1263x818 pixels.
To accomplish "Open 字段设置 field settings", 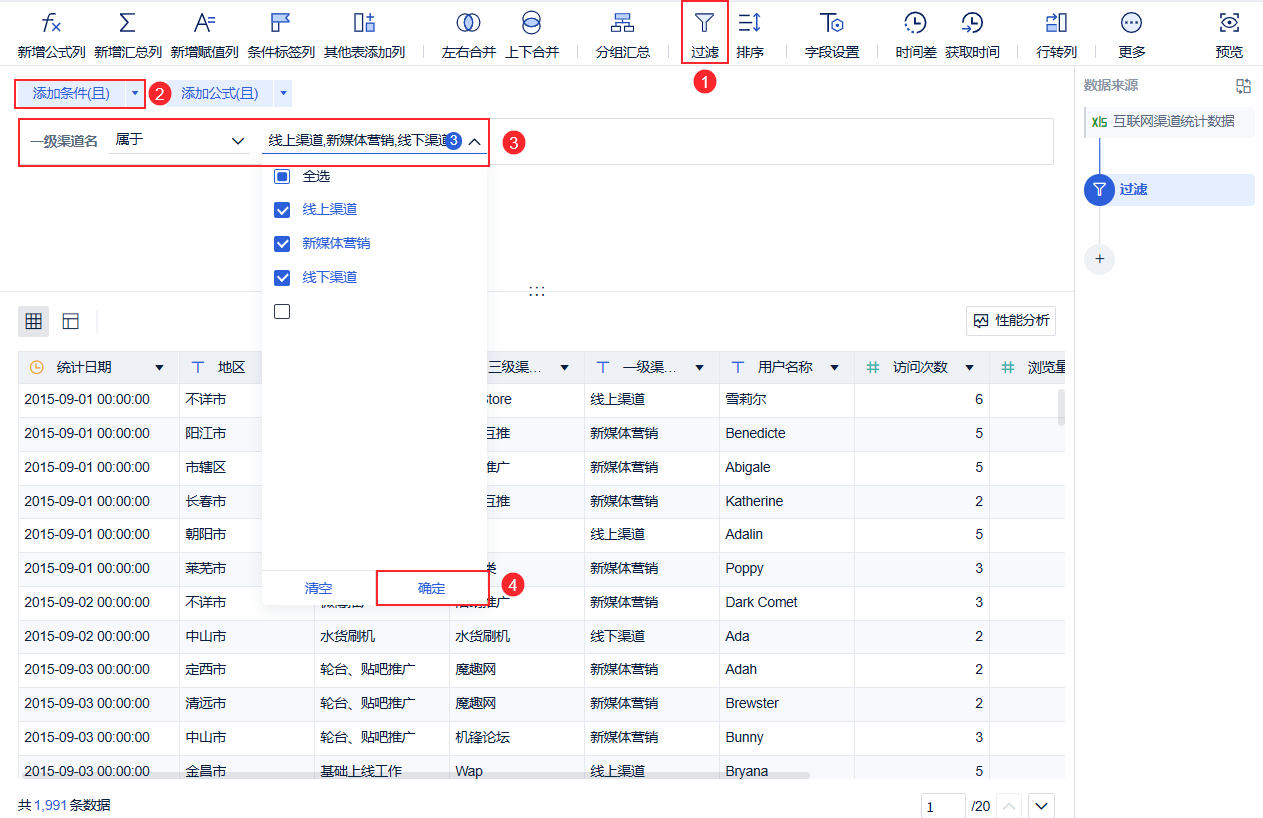I will click(x=832, y=36).
